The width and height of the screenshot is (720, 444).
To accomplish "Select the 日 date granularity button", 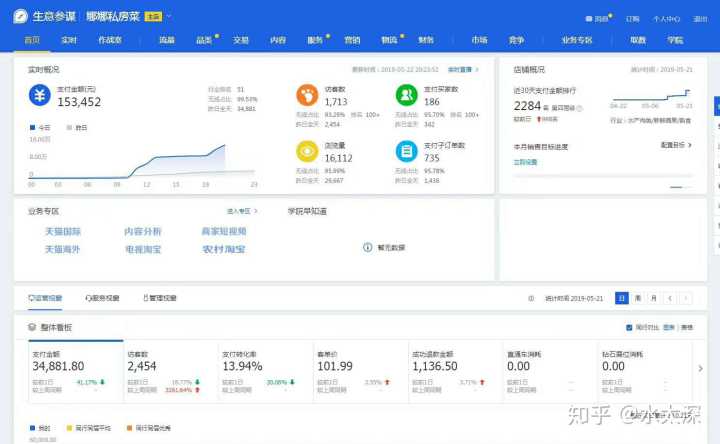I will pyautogui.click(x=622, y=298).
